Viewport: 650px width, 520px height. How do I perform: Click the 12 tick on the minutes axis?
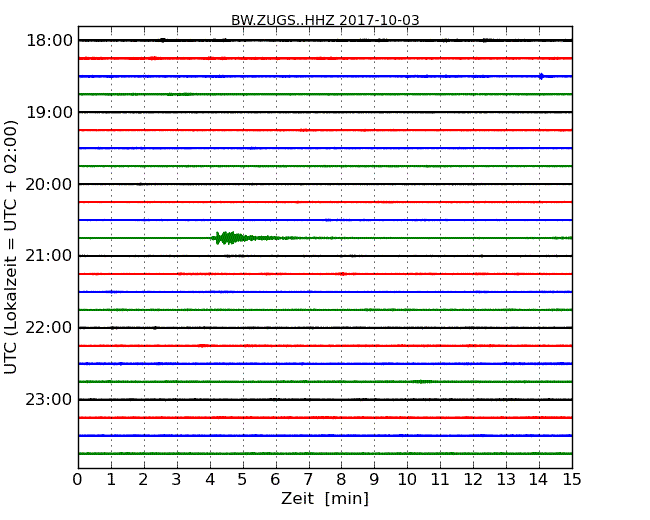473,480
